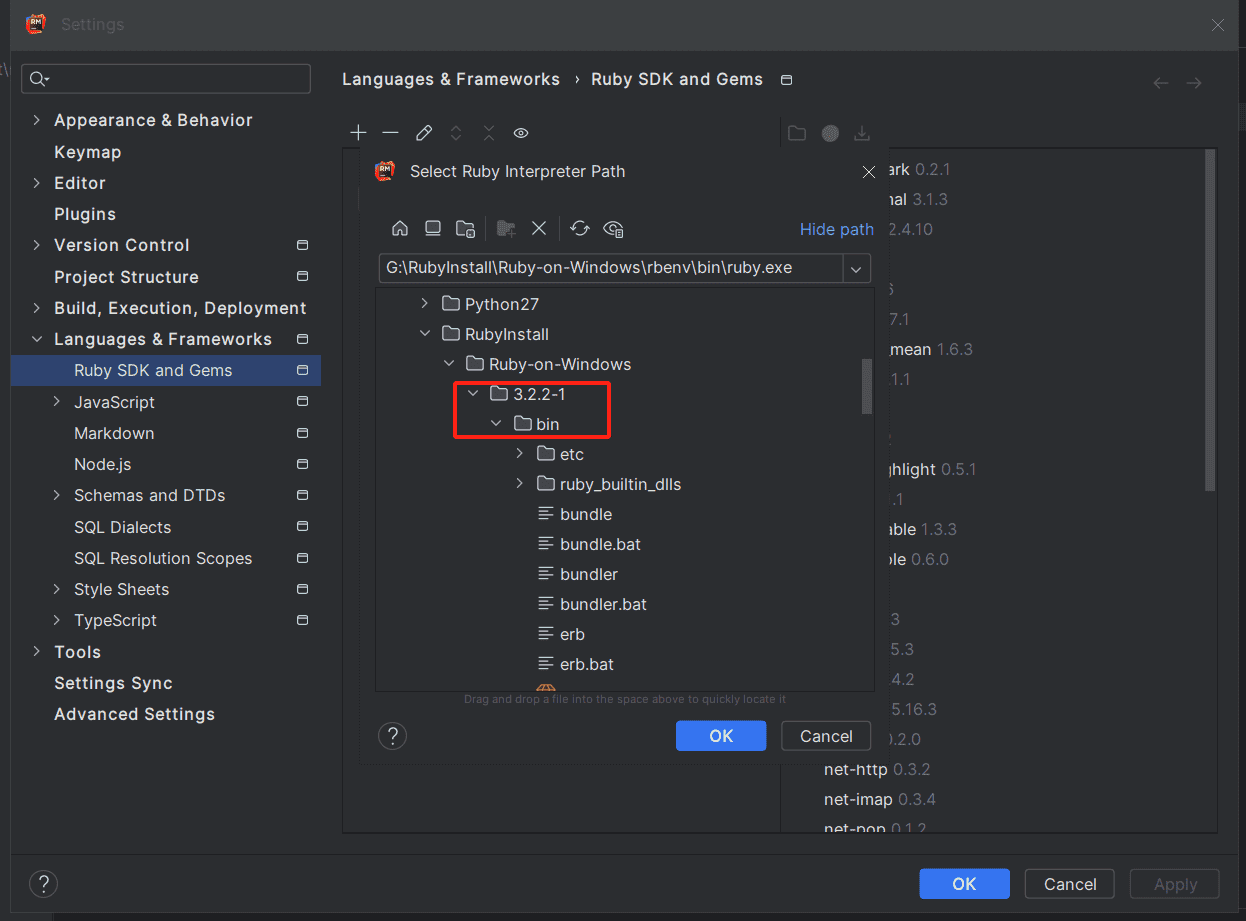Expand the TypeScript settings node
The image size is (1246, 921).
(x=57, y=620)
